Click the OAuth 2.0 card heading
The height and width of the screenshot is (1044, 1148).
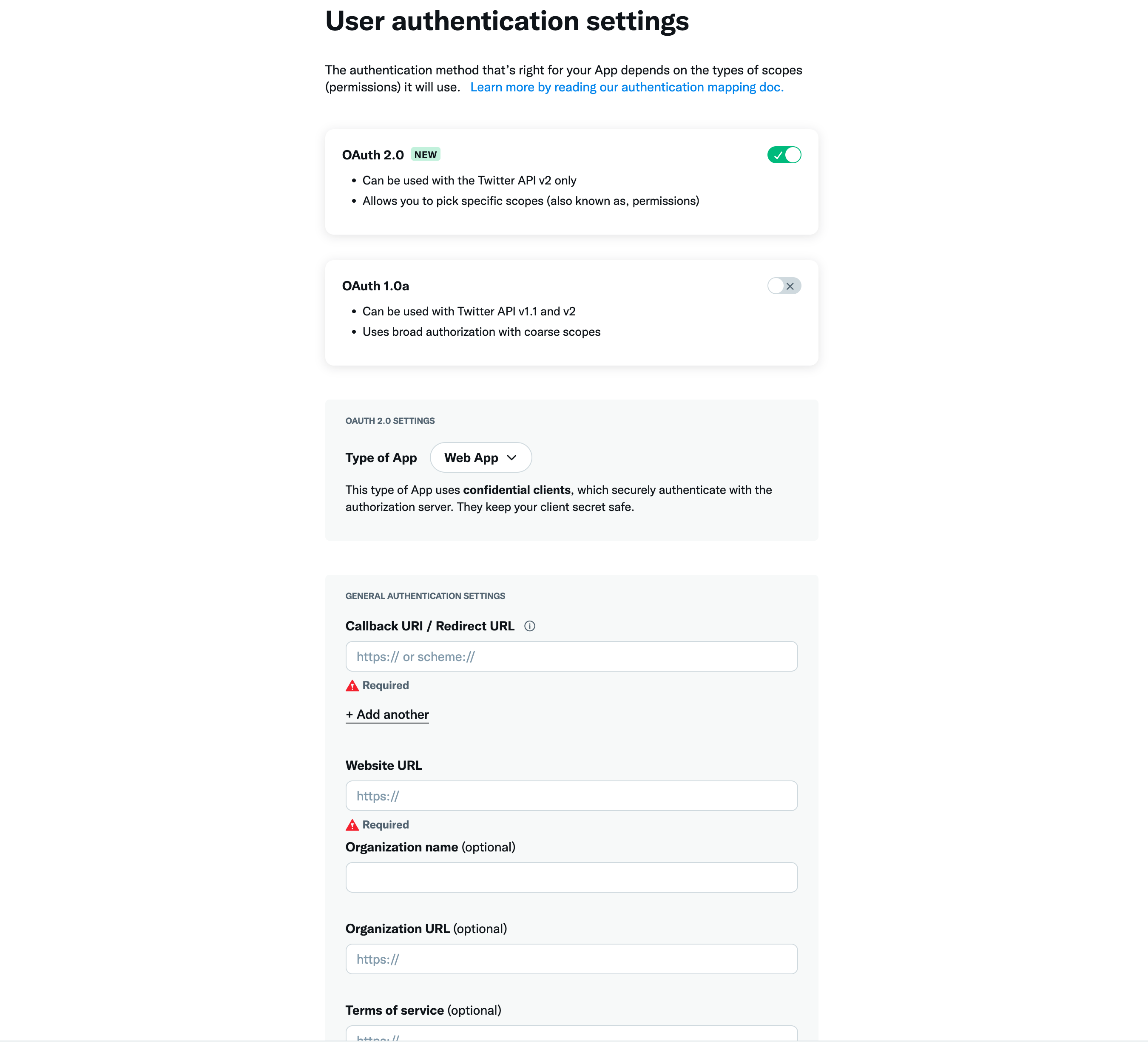pyautogui.click(x=373, y=155)
